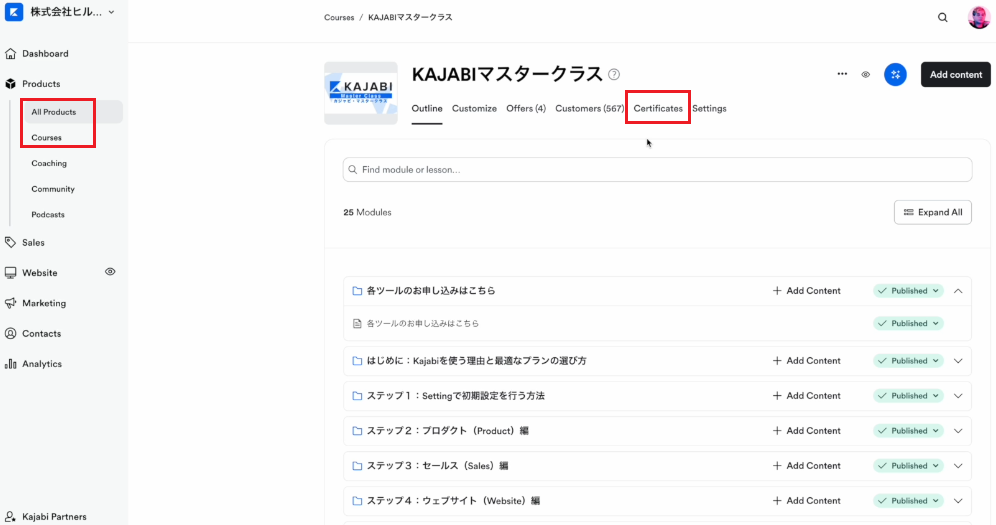Switch to the Outline tab
The width and height of the screenshot is (996, 525).
point(427,109)
